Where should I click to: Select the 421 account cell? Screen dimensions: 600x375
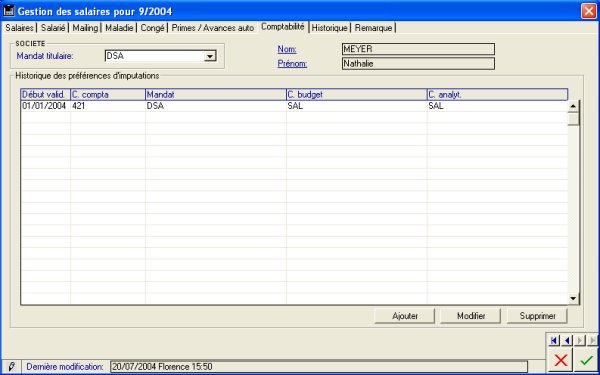pos(108,106)
